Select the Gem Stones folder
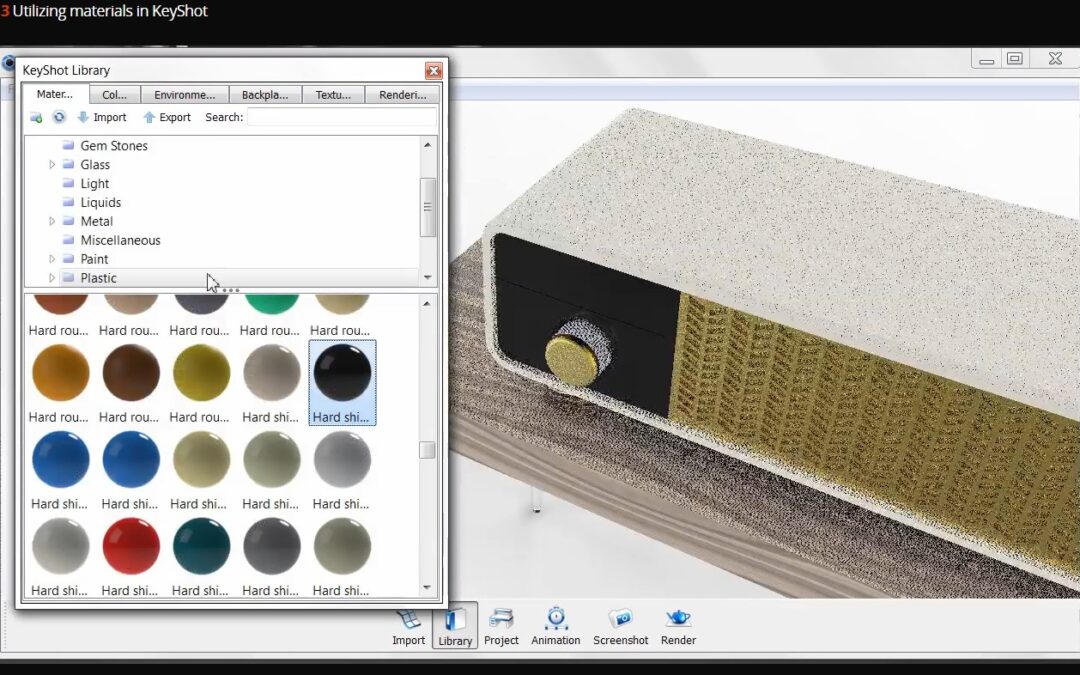 pos(114,145)
